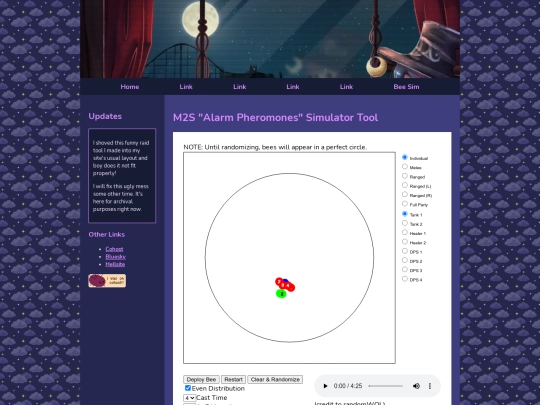Select the Full Party radio option
Image resolution: width=540 pixels, height=405 pixels.
point(405,204)
